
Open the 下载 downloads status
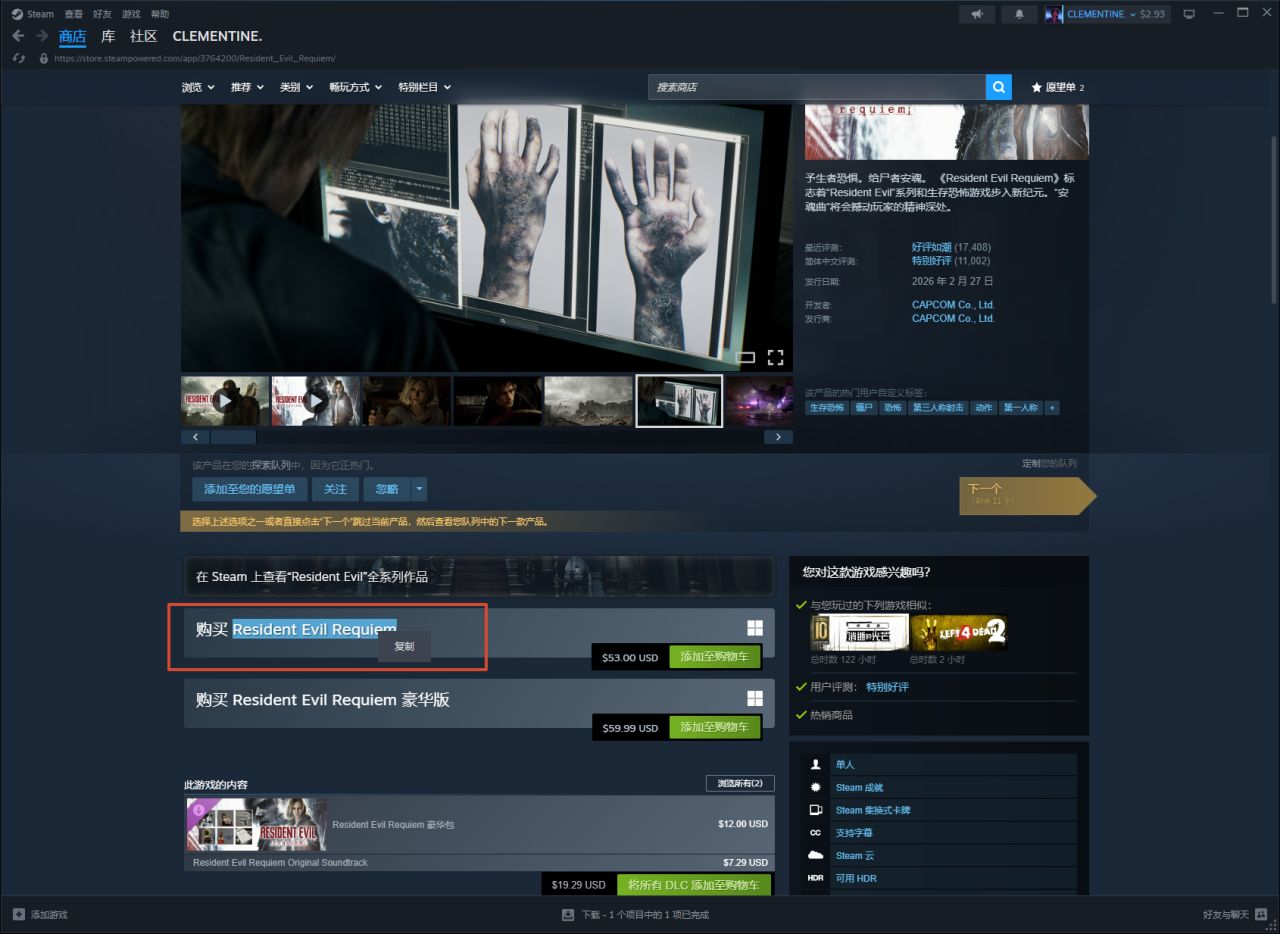[x=636, y=914]
